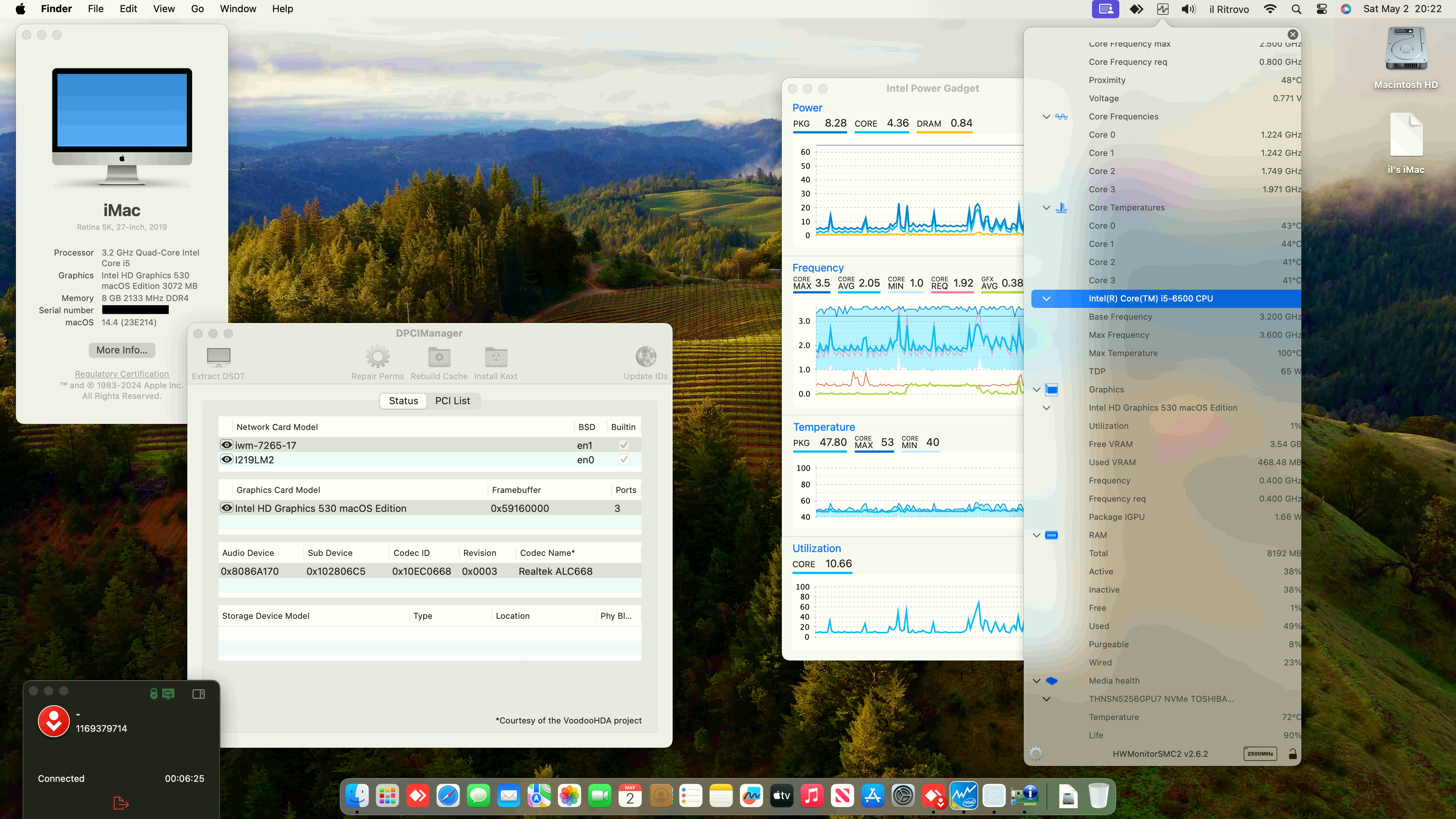Click Max Temperature row in HWMonitor
The image size is (1456, 819).
point(1166,353)
